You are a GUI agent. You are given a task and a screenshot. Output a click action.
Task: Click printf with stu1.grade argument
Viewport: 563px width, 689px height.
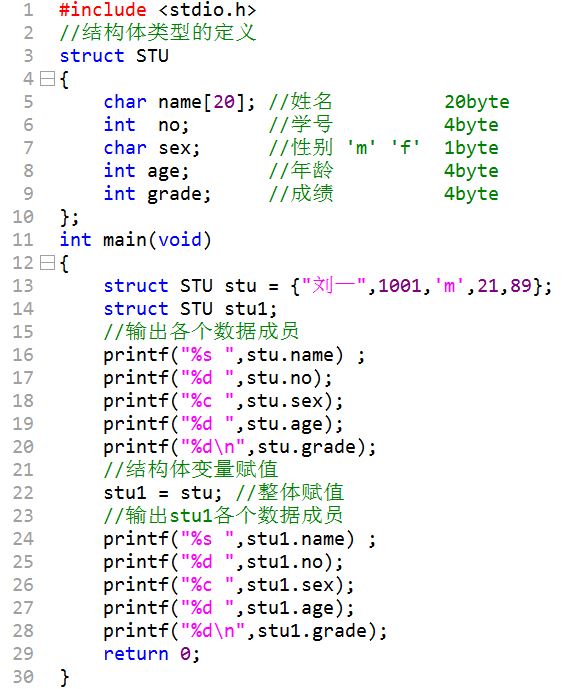coord(245,631)
